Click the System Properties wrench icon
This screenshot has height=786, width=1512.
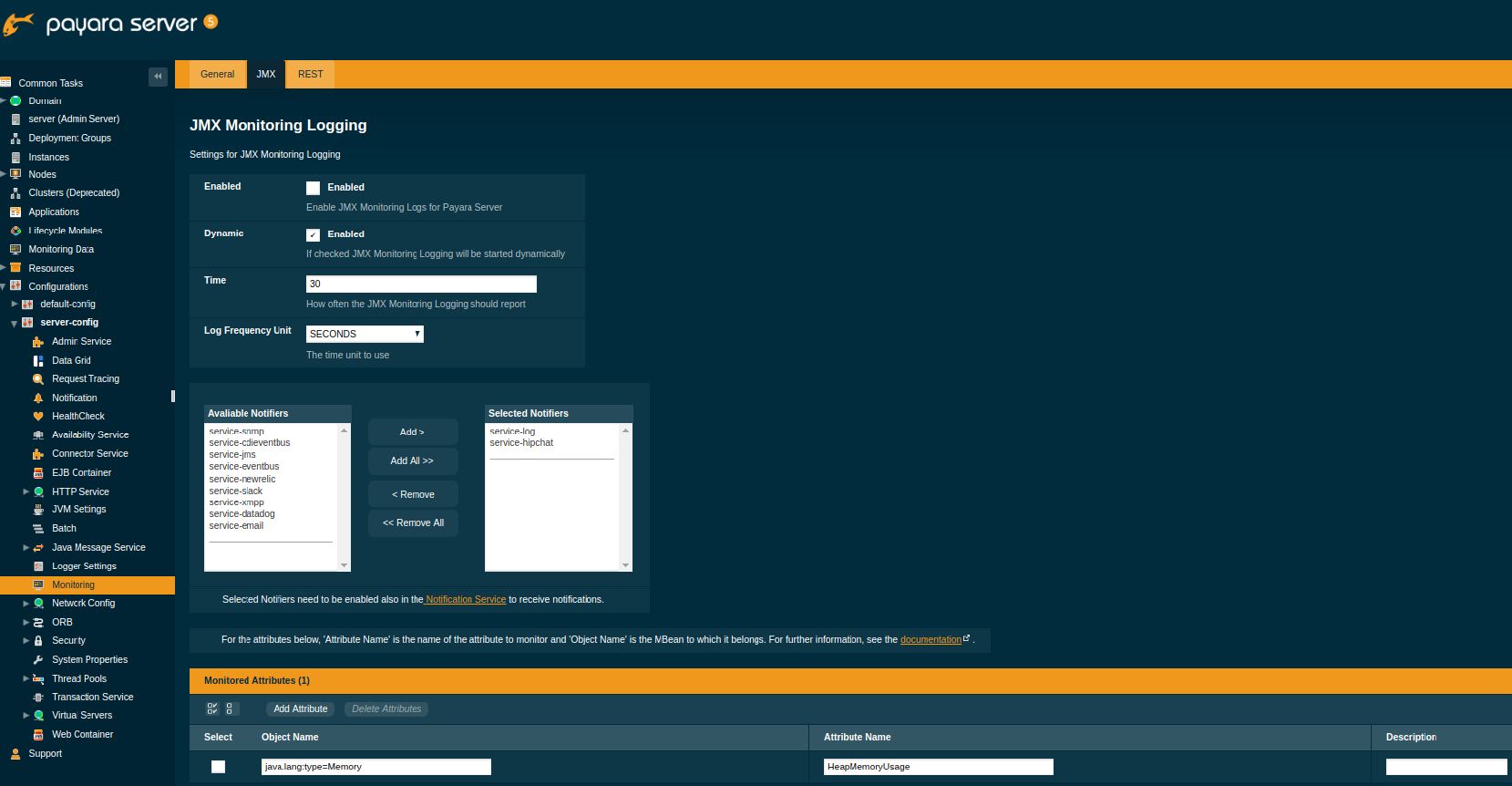(x=38, y=660)
